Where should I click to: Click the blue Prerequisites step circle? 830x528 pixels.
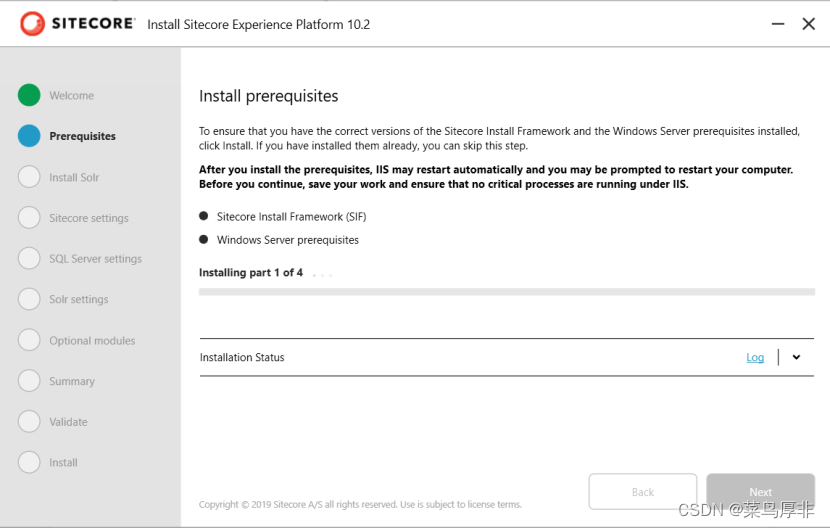click(29, 136)
